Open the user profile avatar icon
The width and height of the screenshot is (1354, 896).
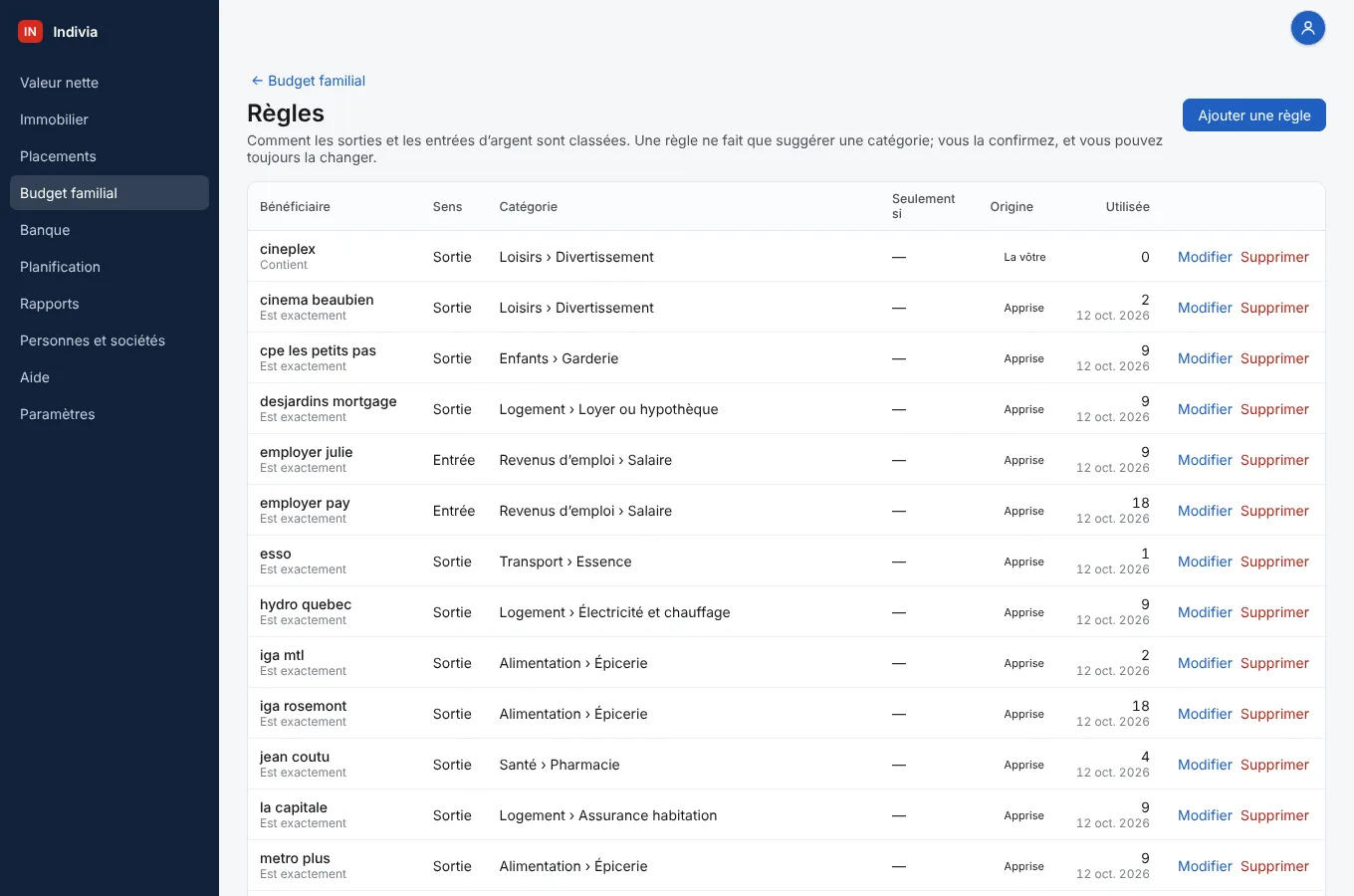[x=1307, y=28]
